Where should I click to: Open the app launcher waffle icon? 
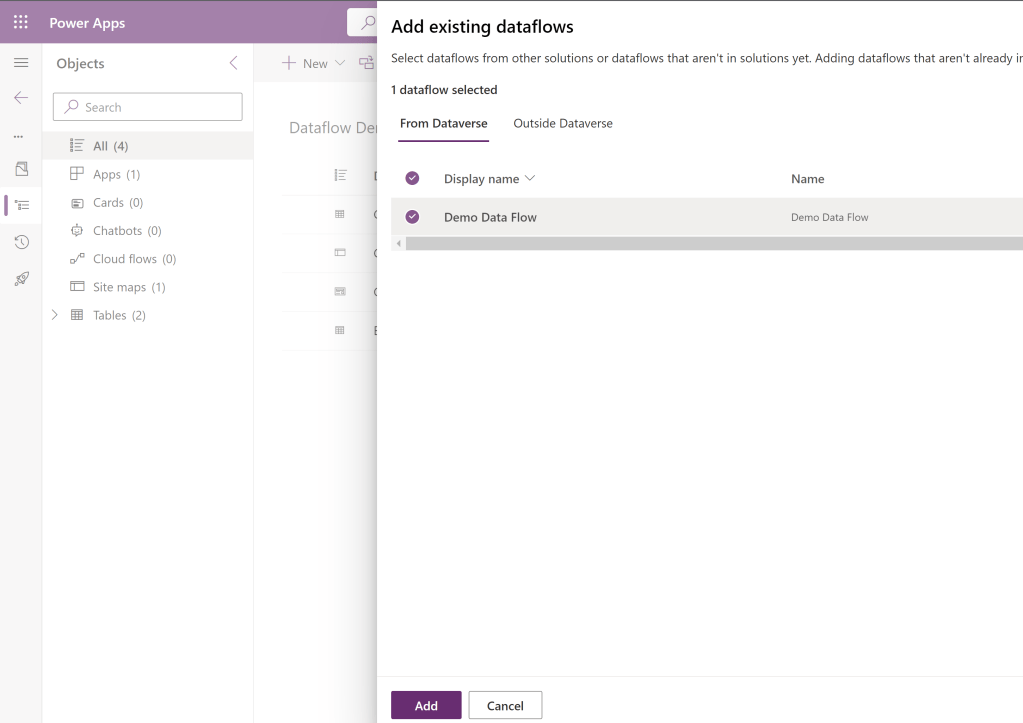(x=20, y=22)
